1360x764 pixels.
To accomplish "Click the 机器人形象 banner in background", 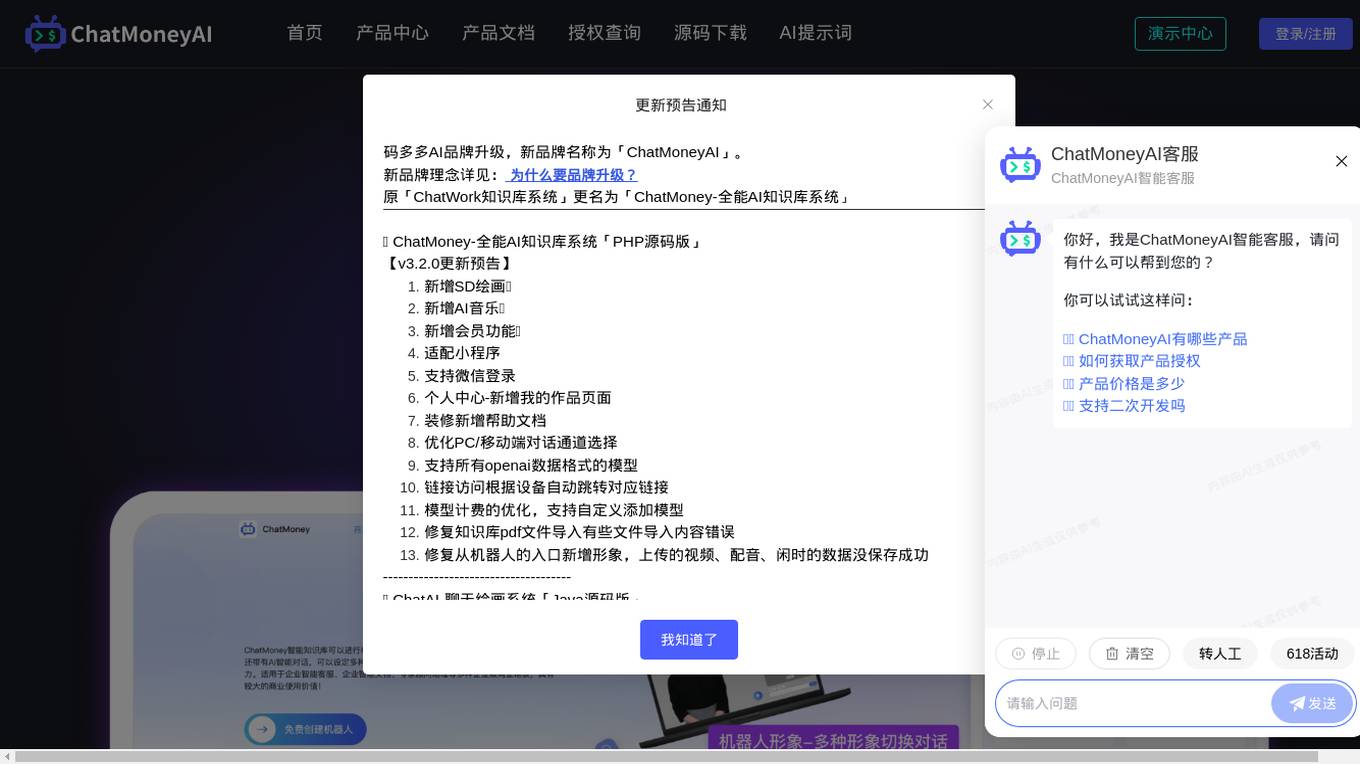I will pyautogui.click(x=833, y=740).
